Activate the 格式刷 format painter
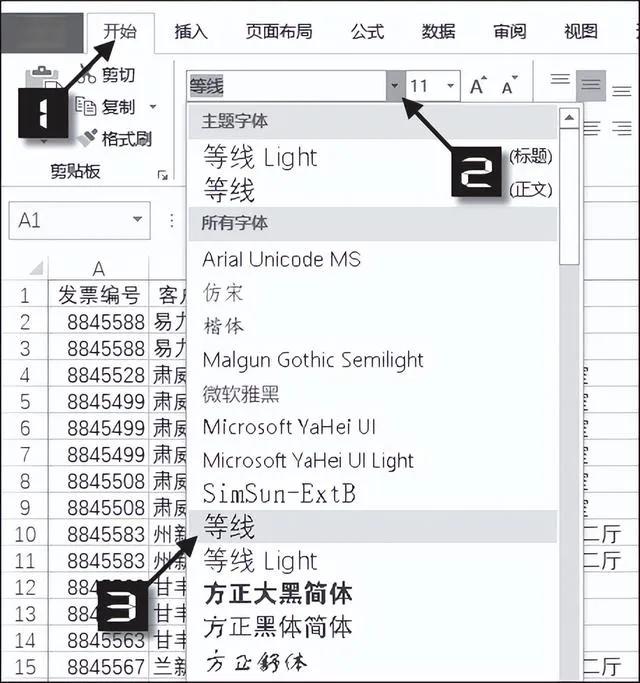The height and width of the screenshot is (683, 640). (115, 139)
